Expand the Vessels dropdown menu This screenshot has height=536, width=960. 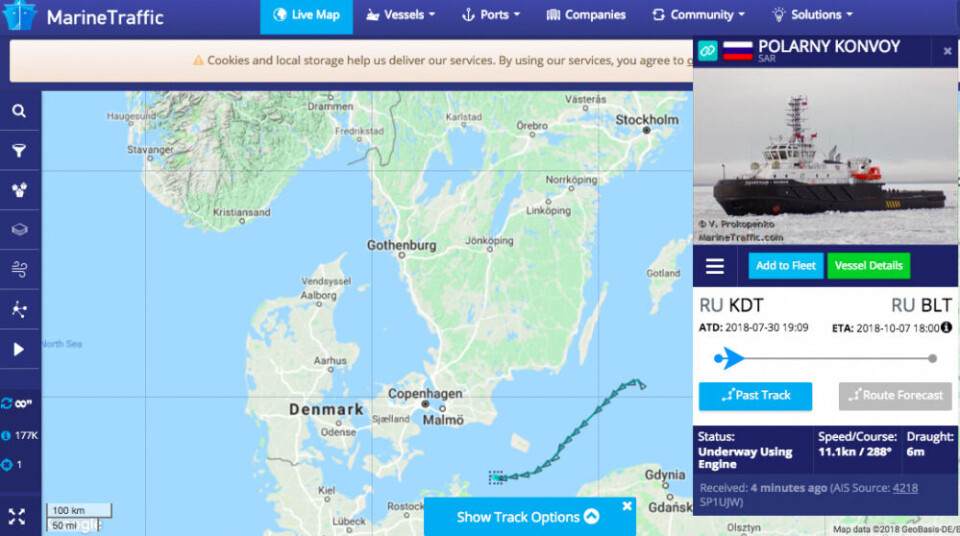pyautogui.click(x=400, y=15)
